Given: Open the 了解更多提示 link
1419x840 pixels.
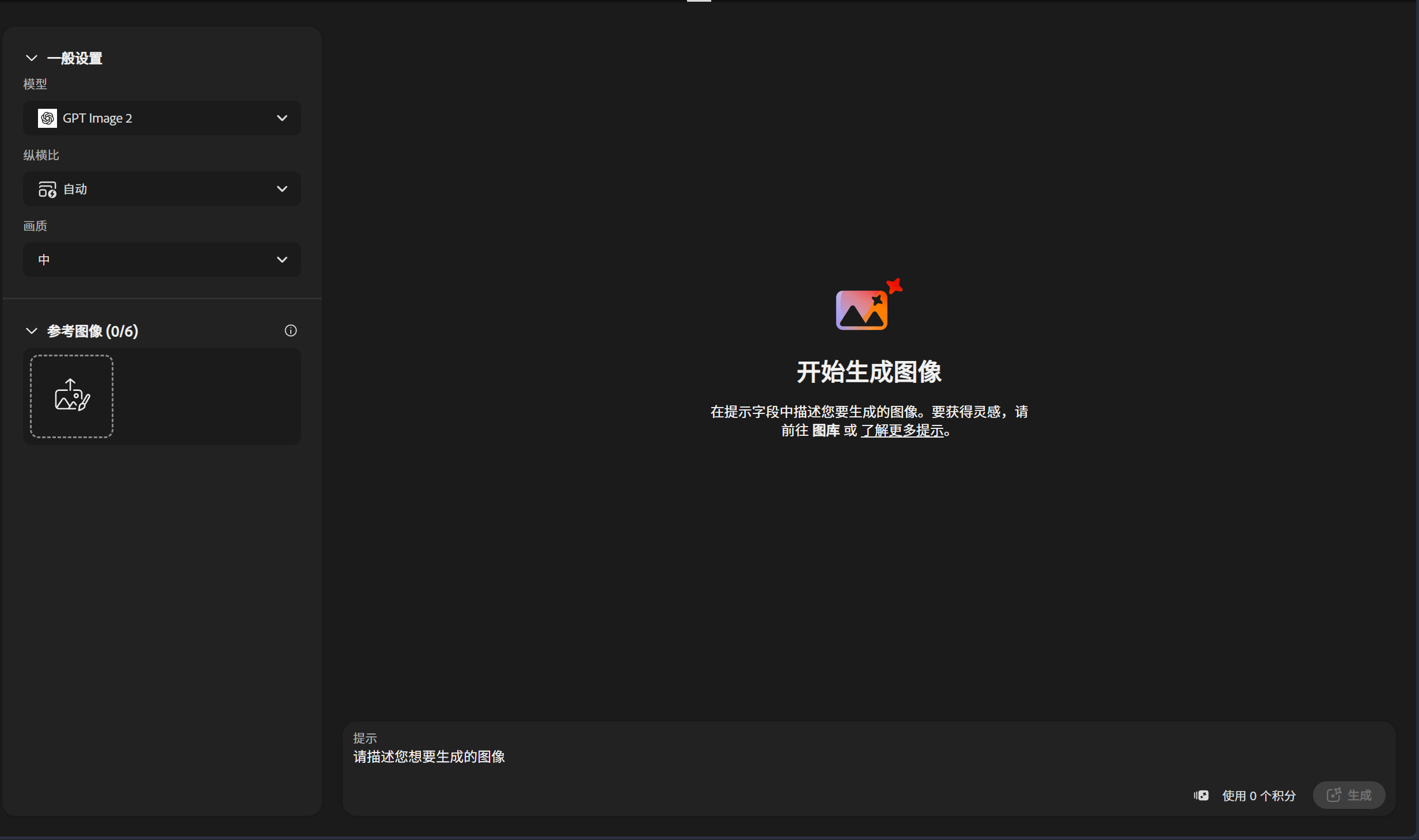Looking at the screenshot, I should 902,431.
